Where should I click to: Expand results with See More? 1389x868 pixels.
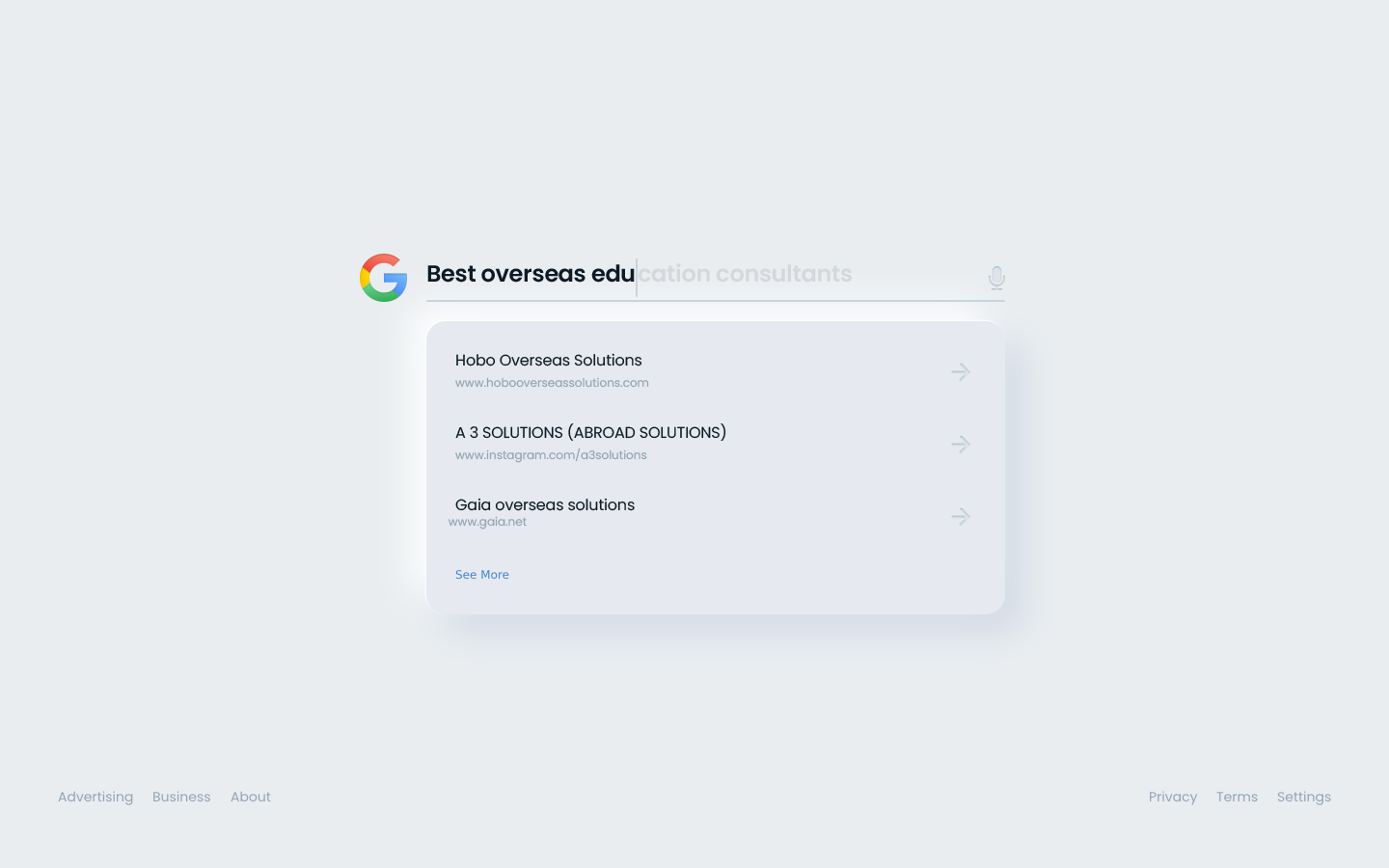click(481, 575)
